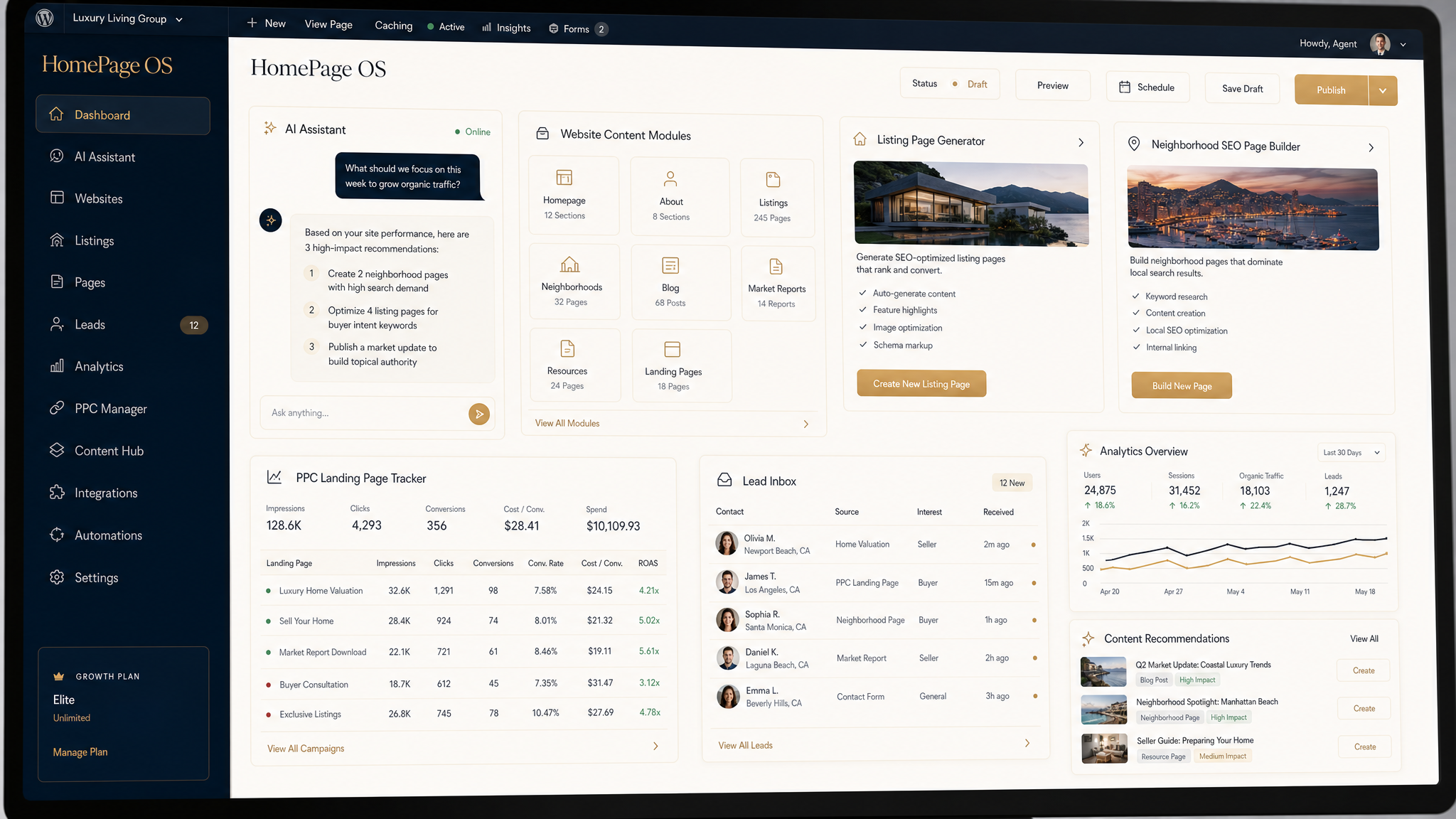
Task: Click the AI Assistant sparkle header icon
Action: coord(270,128)
